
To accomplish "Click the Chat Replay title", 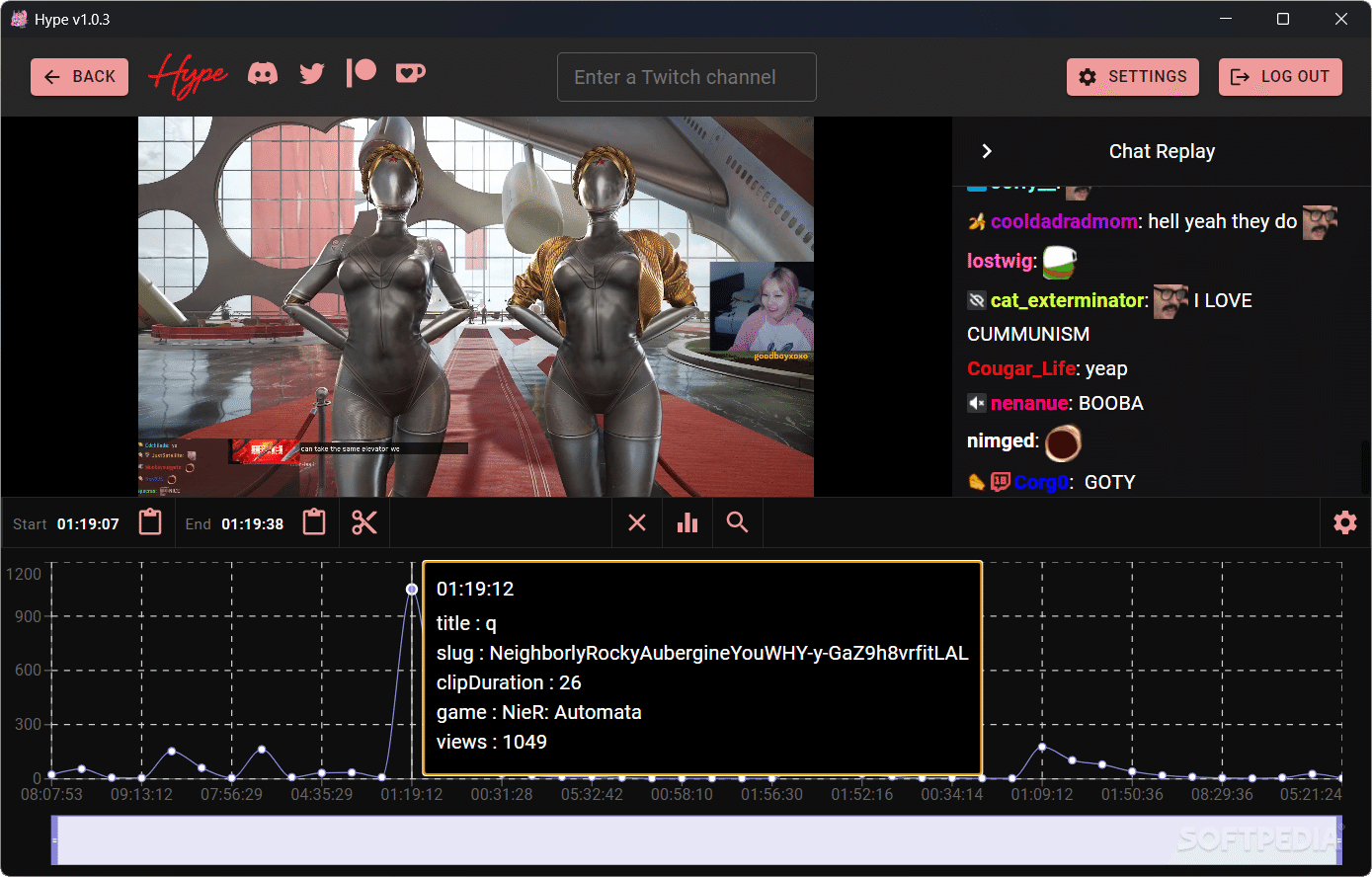I will pyautogui.click(x=1162, y=151).
